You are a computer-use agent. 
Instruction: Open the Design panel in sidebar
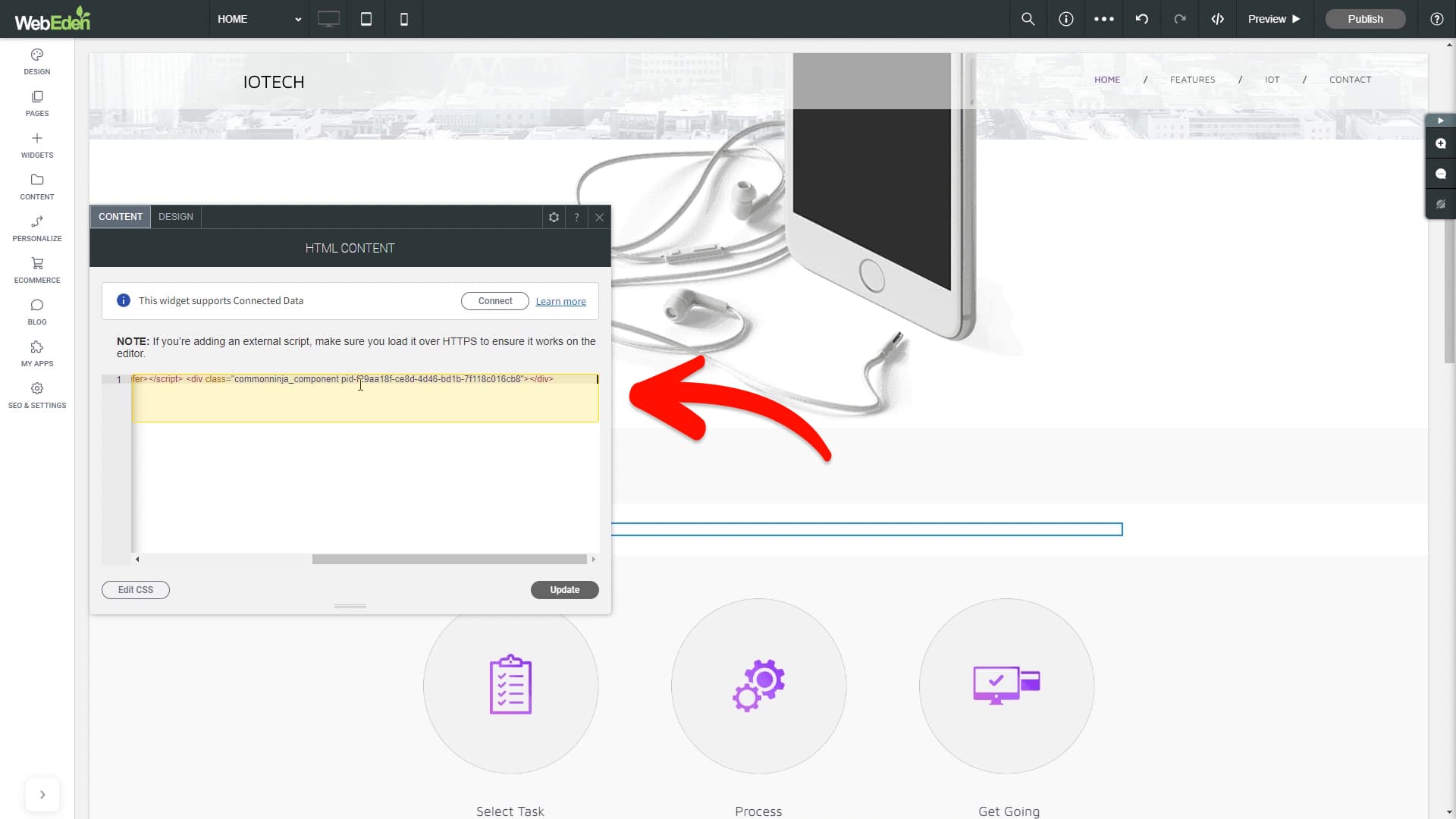pos(36,62)
